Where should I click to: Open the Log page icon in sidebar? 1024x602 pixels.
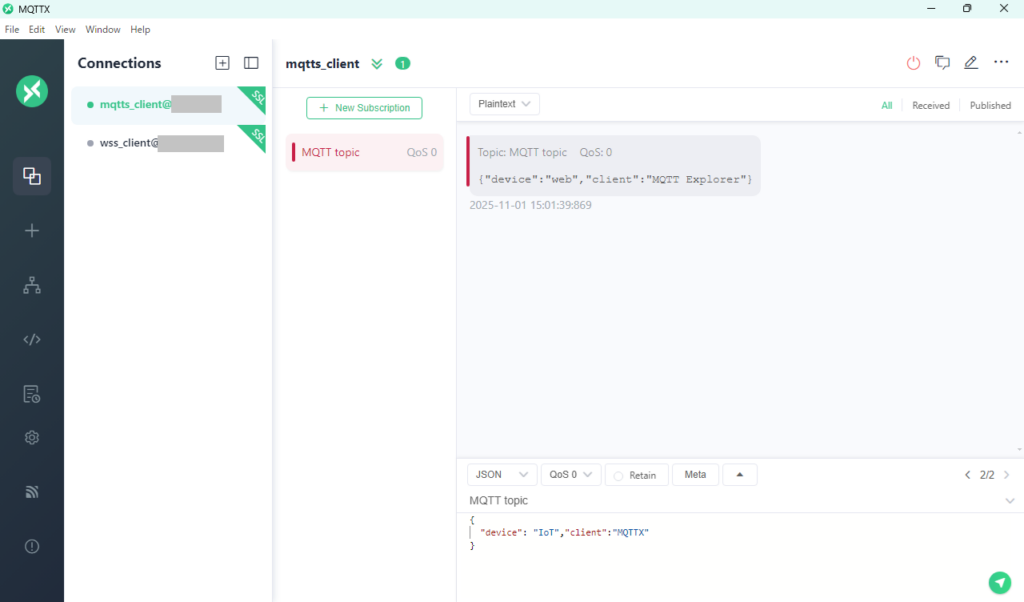pos(32,394)
